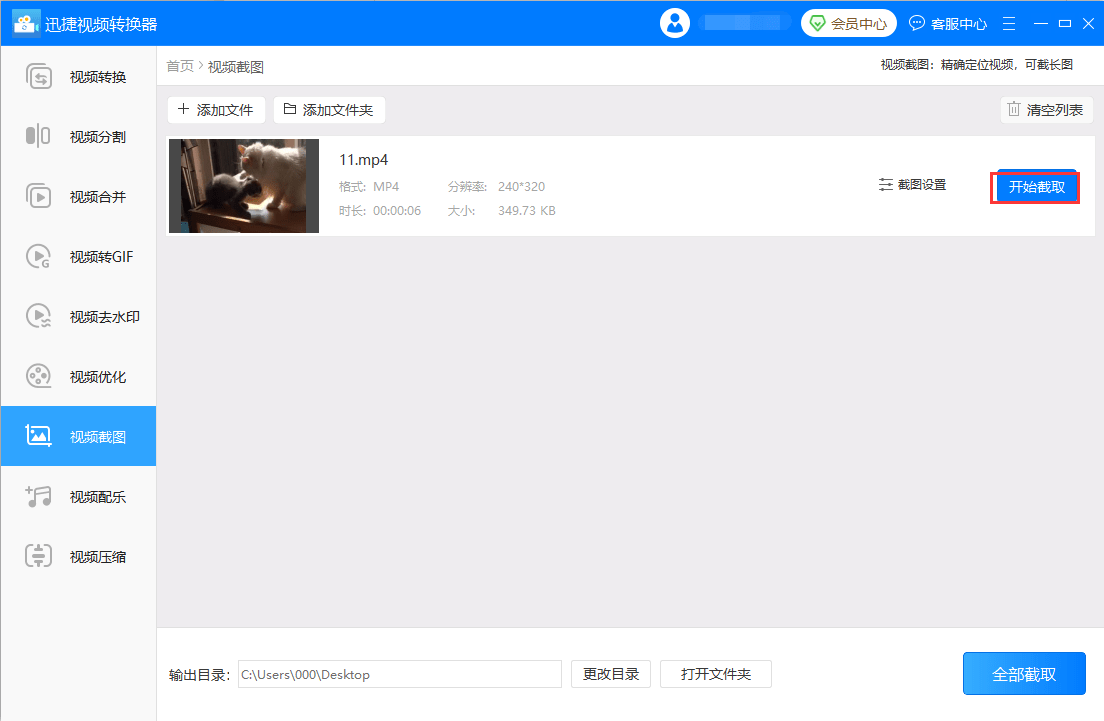Click the 添加文件夹 button
The height and width of the screenshot is (721, 1104).
[x=329, y=110]
